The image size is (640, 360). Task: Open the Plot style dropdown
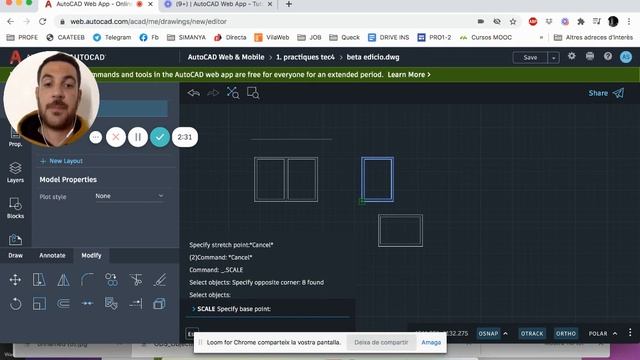129,196
